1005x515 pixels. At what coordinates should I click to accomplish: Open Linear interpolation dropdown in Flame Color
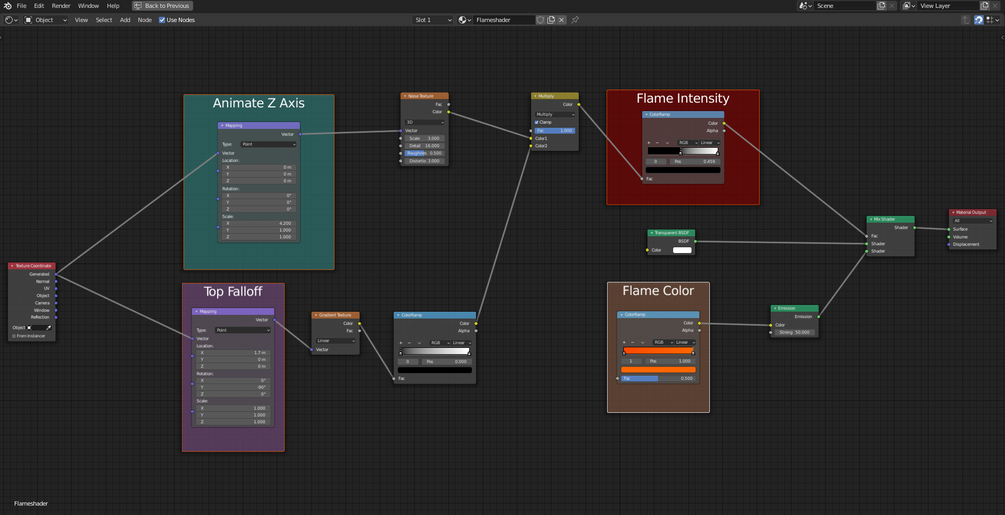click(685, 343)
